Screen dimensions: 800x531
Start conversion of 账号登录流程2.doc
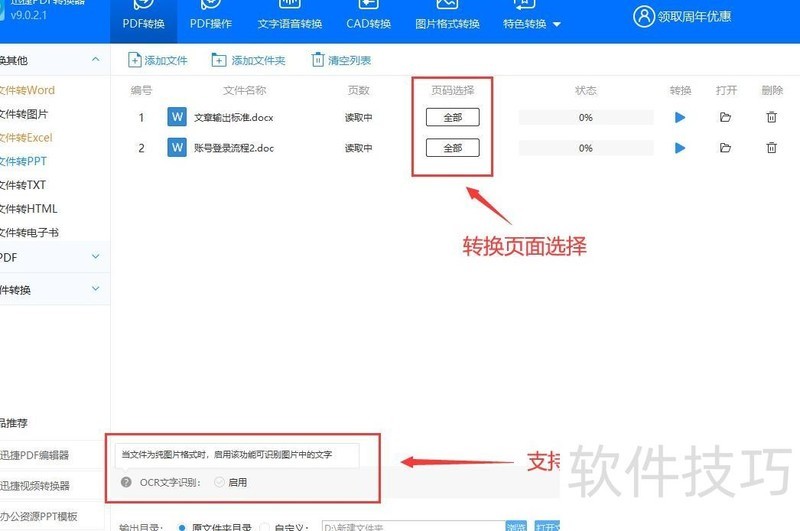(680, 148)
